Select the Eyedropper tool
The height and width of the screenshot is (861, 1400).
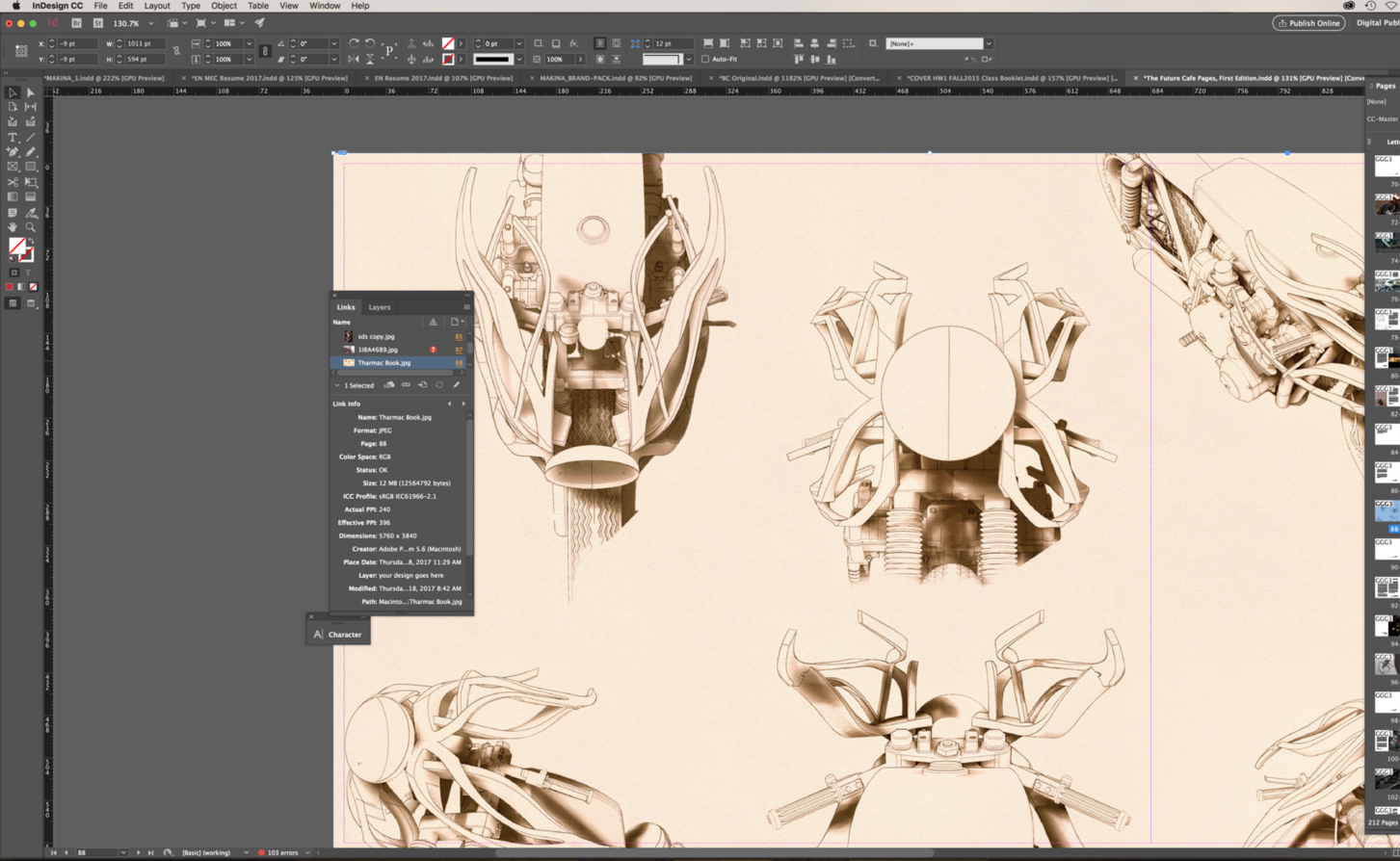pyautogui.click(x=30, y=213)
